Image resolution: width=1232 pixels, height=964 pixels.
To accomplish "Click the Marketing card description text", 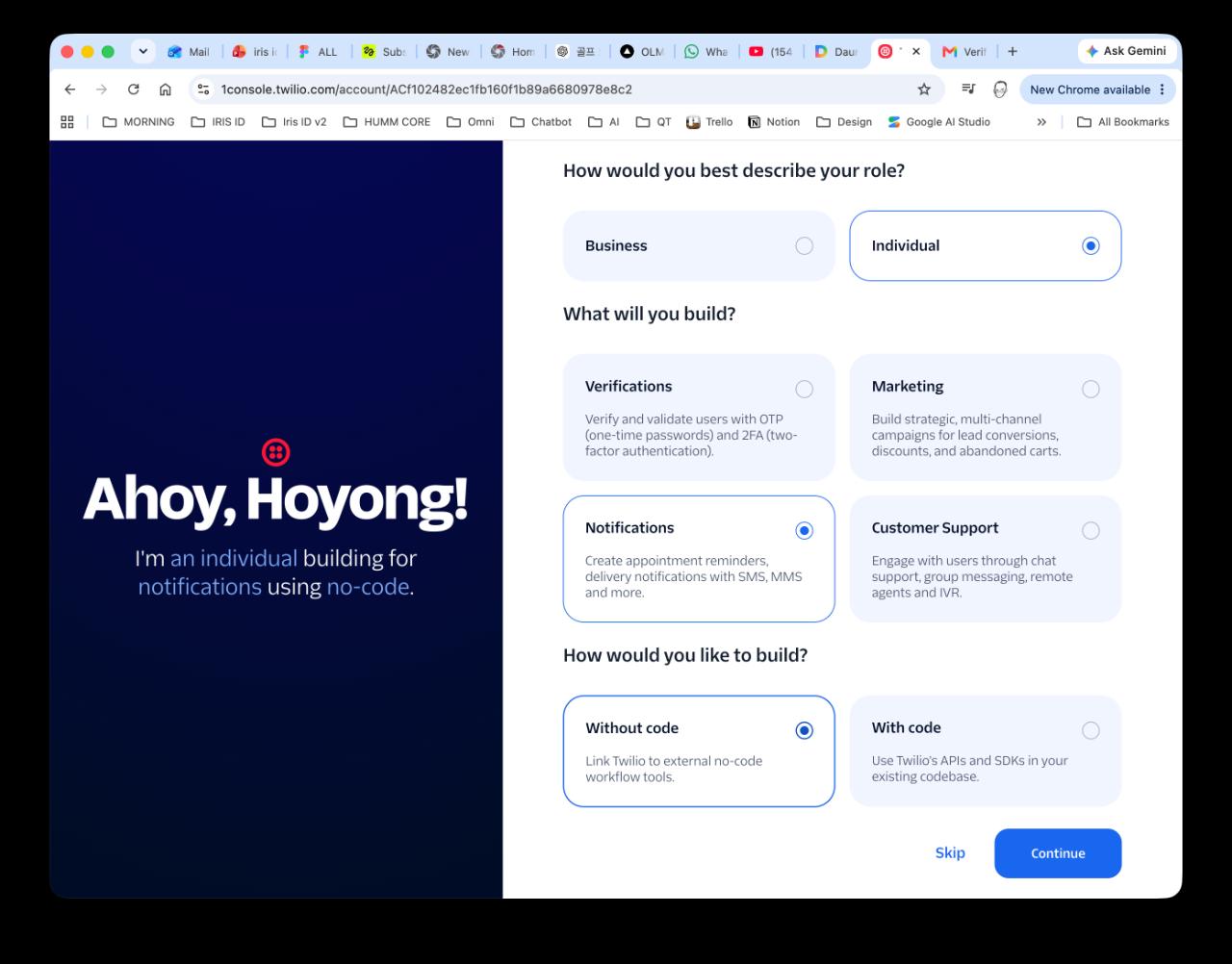I will (x=966, y=435).
